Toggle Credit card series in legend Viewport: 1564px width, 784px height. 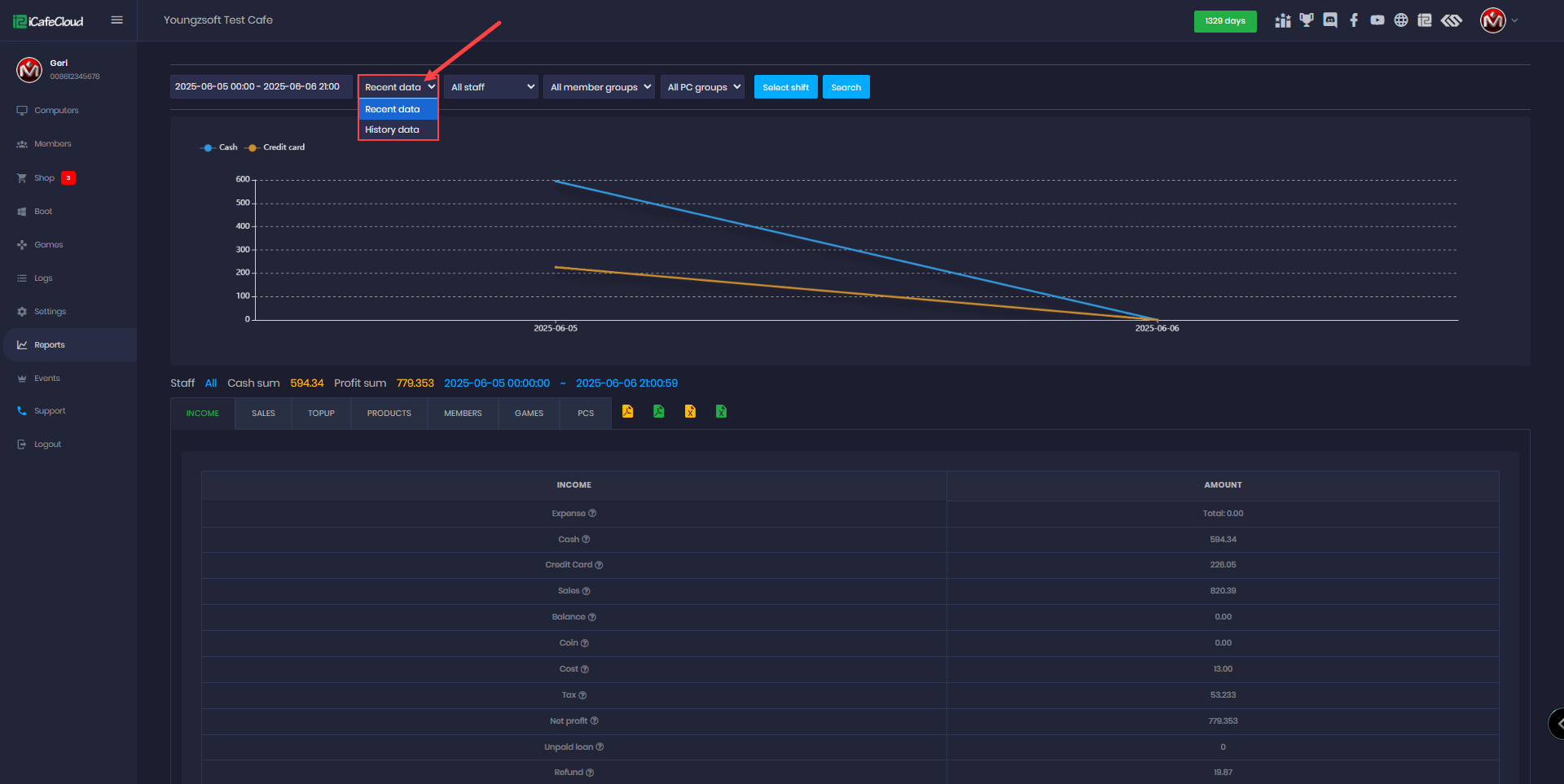275,147
